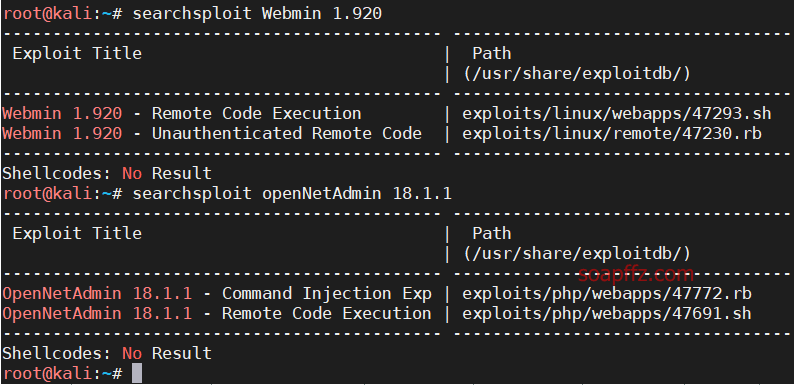
Task: Click 'OpenNetAdmin 18.1.1 - Remote Code Execution' entry
Action: coord(217,314)
